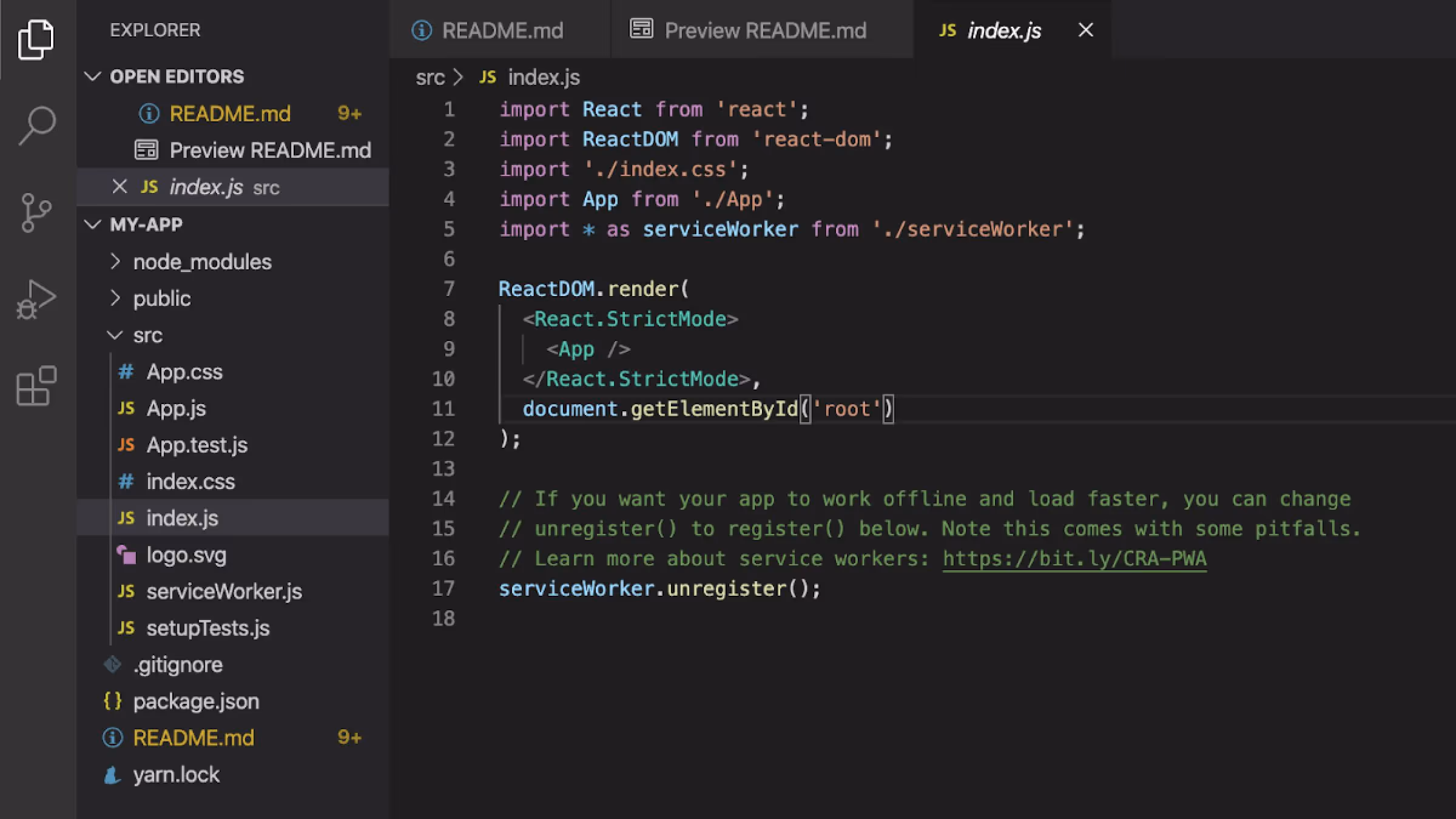The height and width of the screenshot is (819, 1456).
Task: Open the Search view icon
Action: 36,126
